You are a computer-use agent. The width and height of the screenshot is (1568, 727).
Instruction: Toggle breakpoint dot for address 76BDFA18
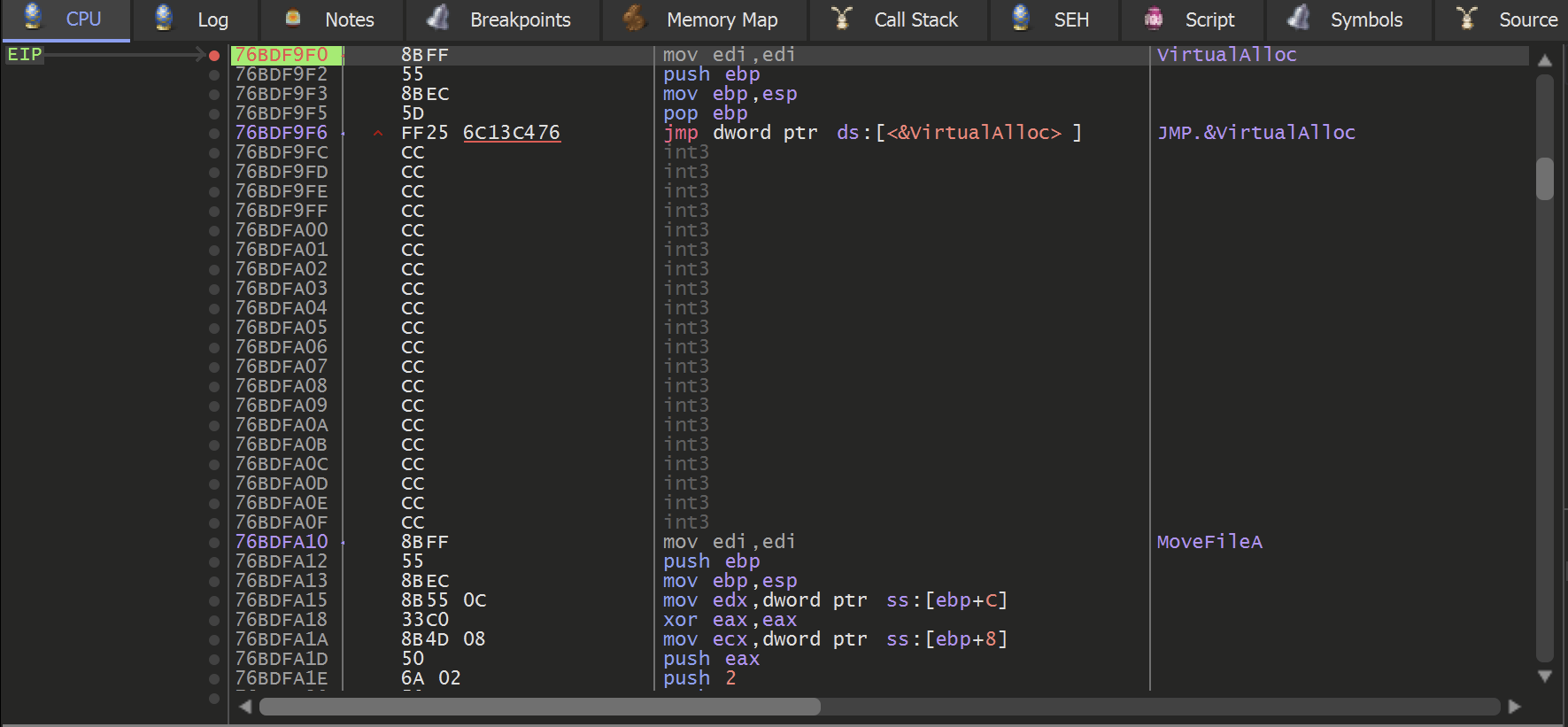pos(214,620)
